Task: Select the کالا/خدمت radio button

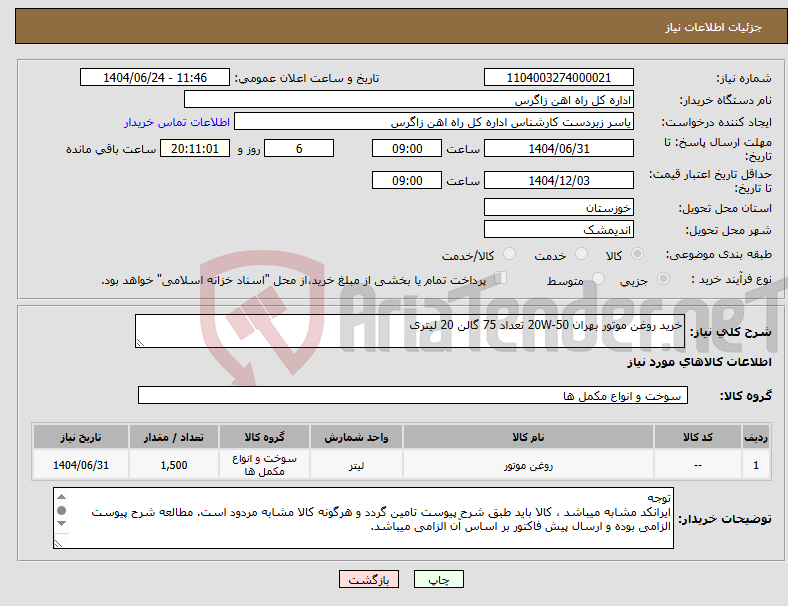Action: pyautogui.click(x=509, y=254)
